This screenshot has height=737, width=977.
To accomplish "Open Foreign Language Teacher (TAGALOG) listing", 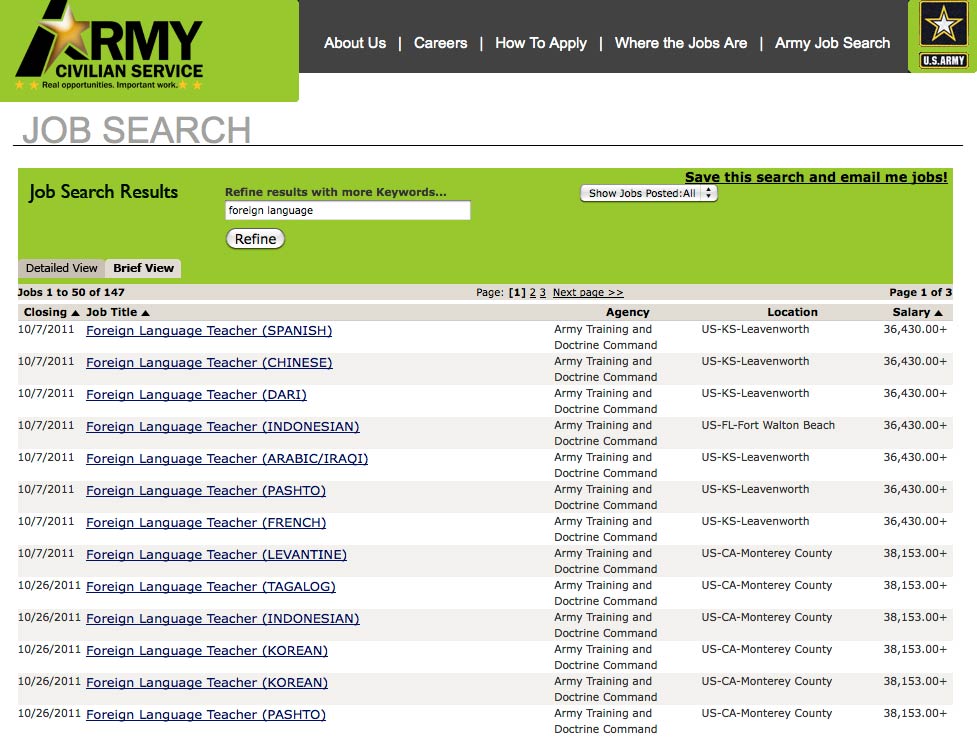I will [211, 587].
